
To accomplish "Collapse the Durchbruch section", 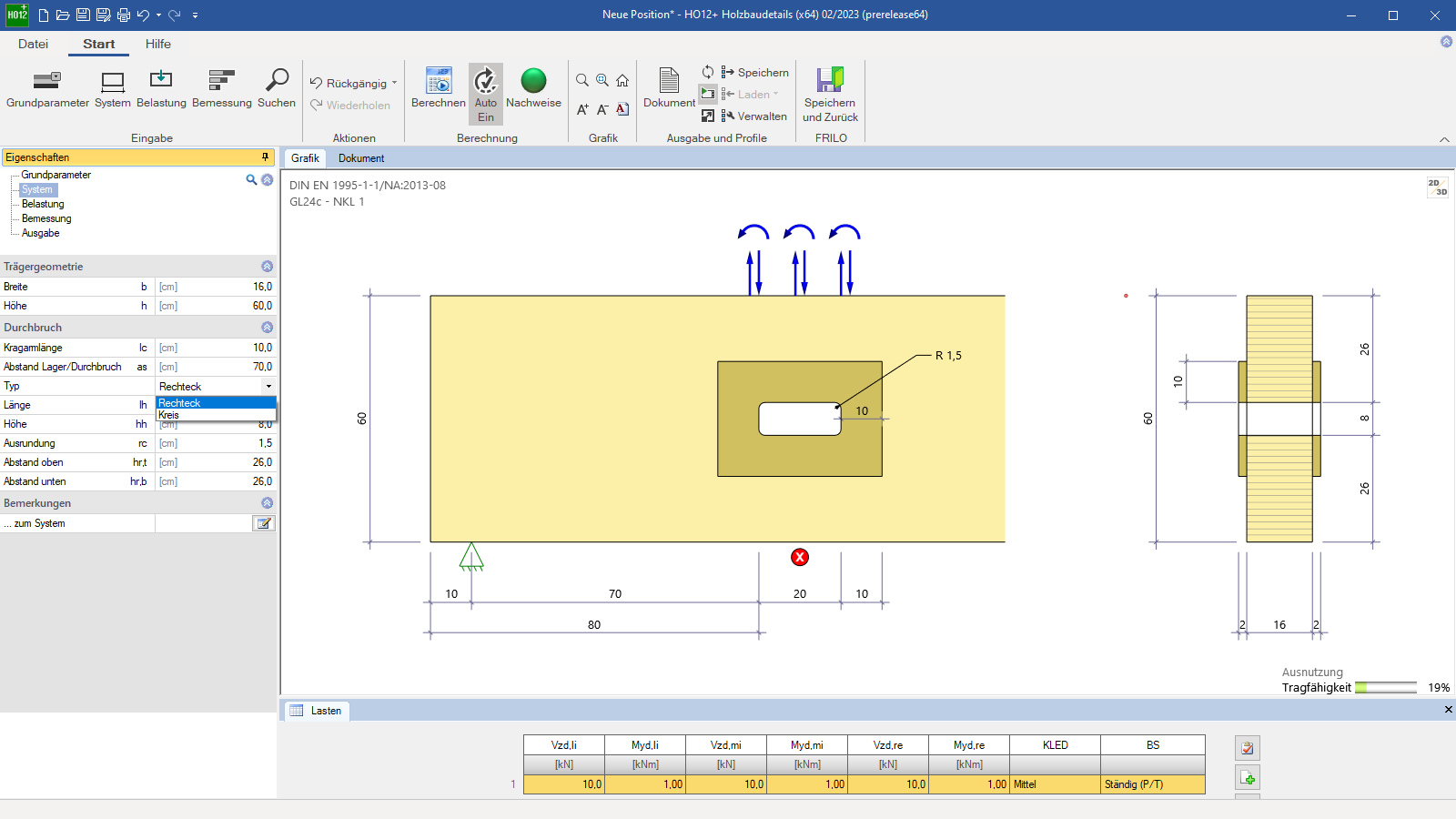I will tap(267, 327).
